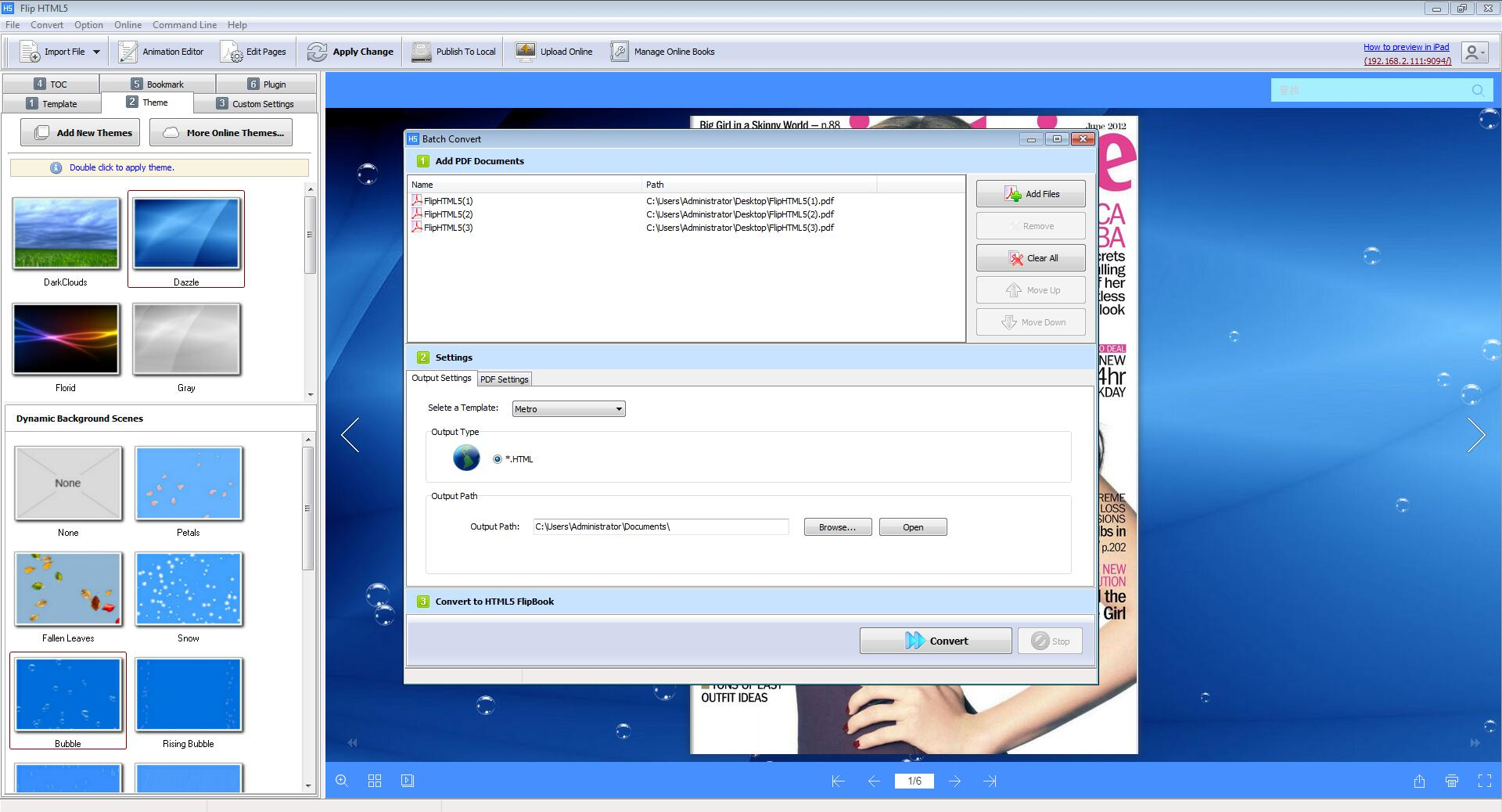The height and width of the screenshot is (812, 1502).
Task: Enter fullscreen mode via the viewer icon
Action: [x=1484, y=781]
